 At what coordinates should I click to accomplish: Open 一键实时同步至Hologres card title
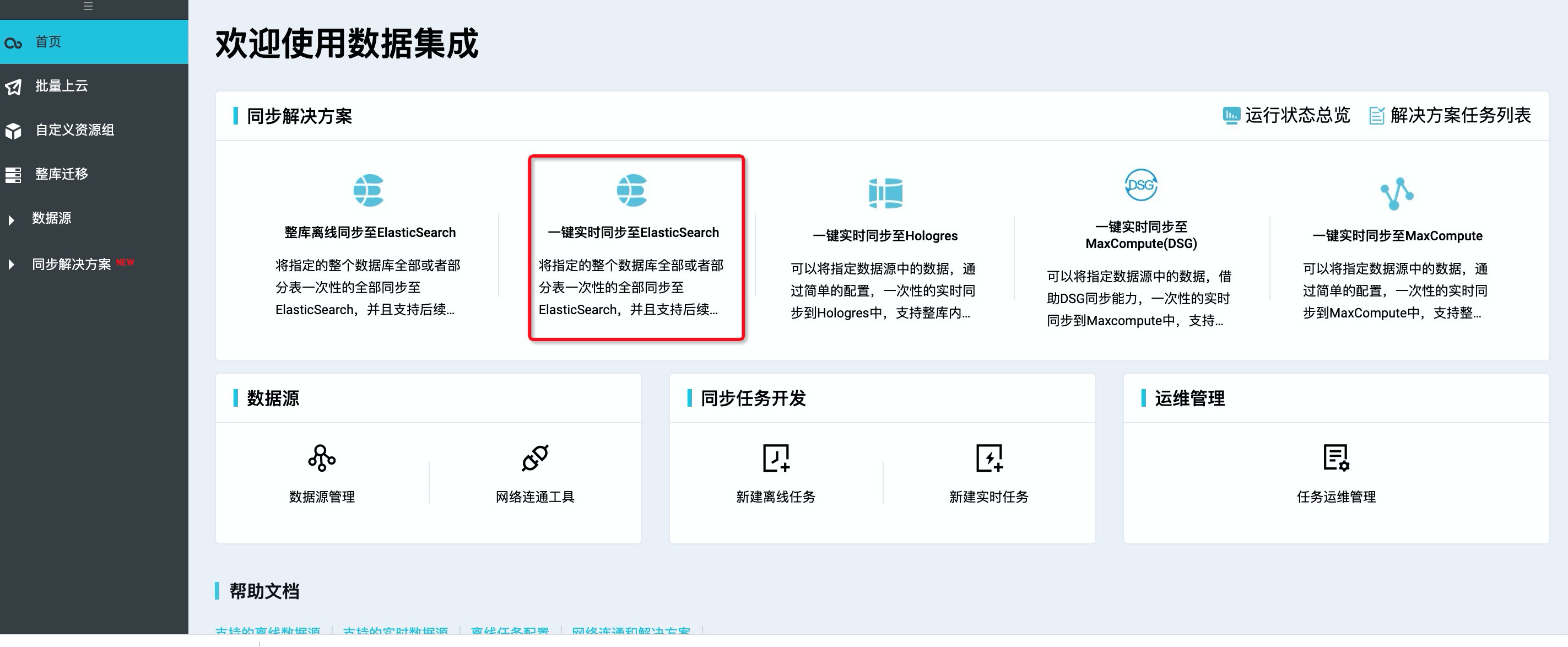point(885,235)
